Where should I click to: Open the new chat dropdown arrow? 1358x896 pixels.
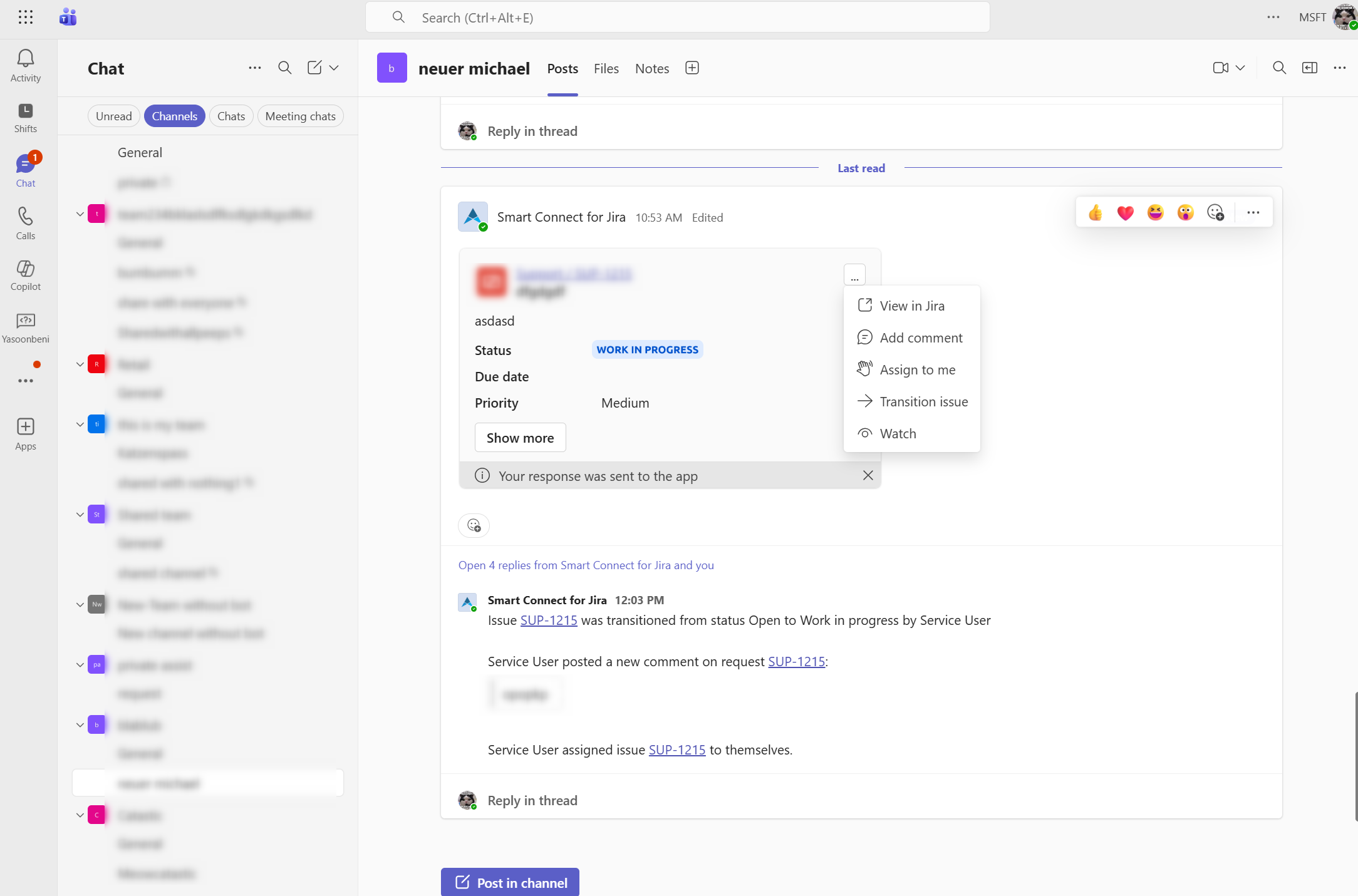tap(334, 68)
